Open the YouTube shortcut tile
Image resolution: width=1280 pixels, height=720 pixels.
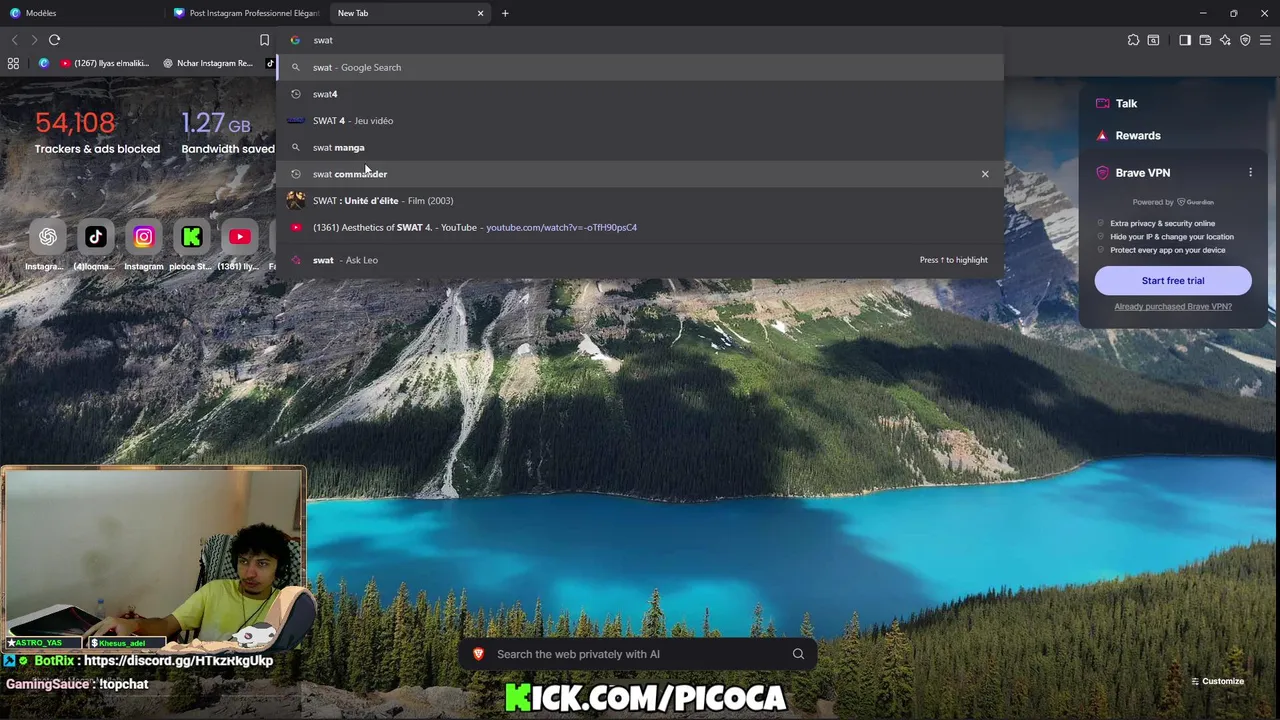[240, 237]
